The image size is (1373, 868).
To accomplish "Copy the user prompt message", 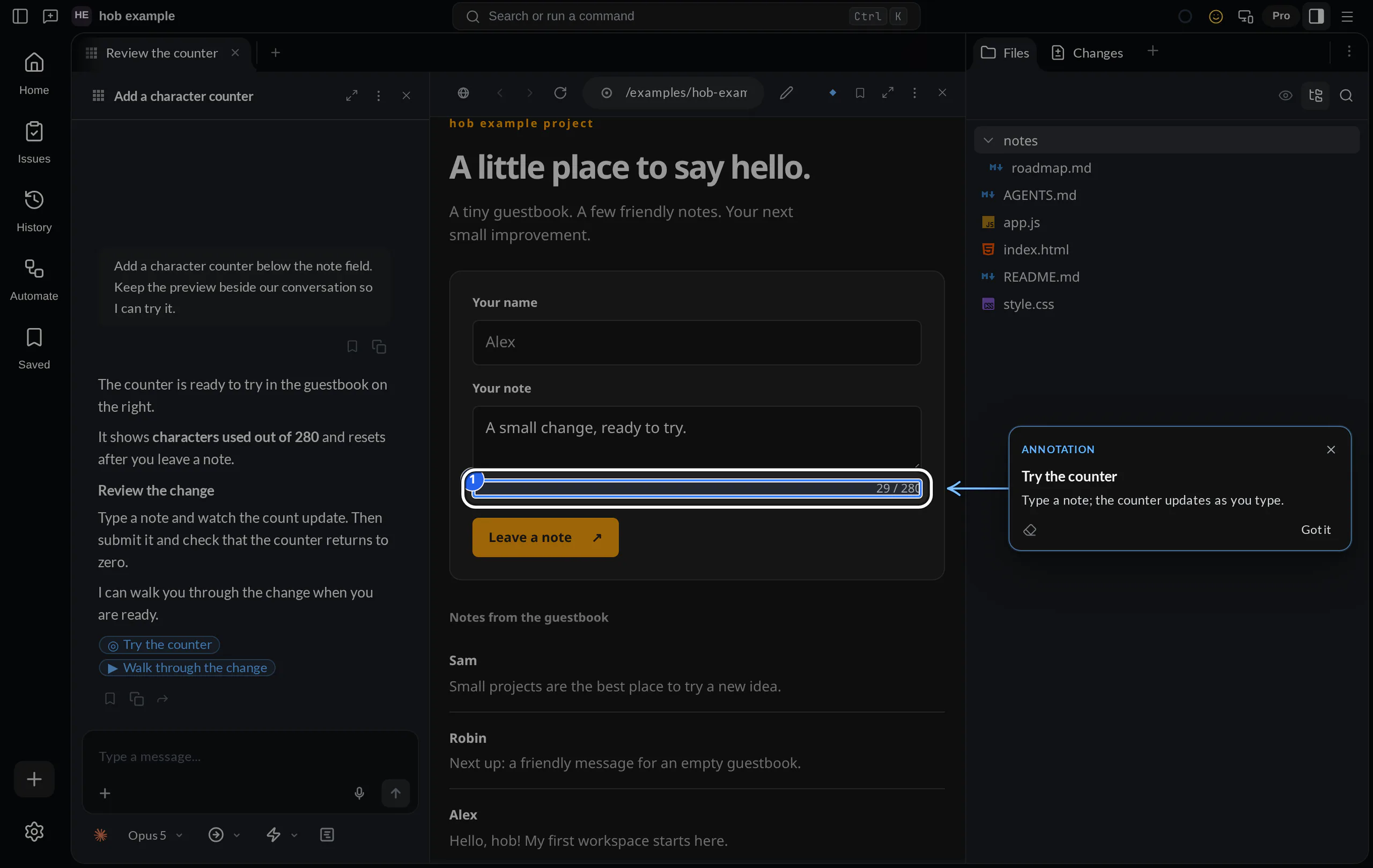I will (x=379, y=346).
